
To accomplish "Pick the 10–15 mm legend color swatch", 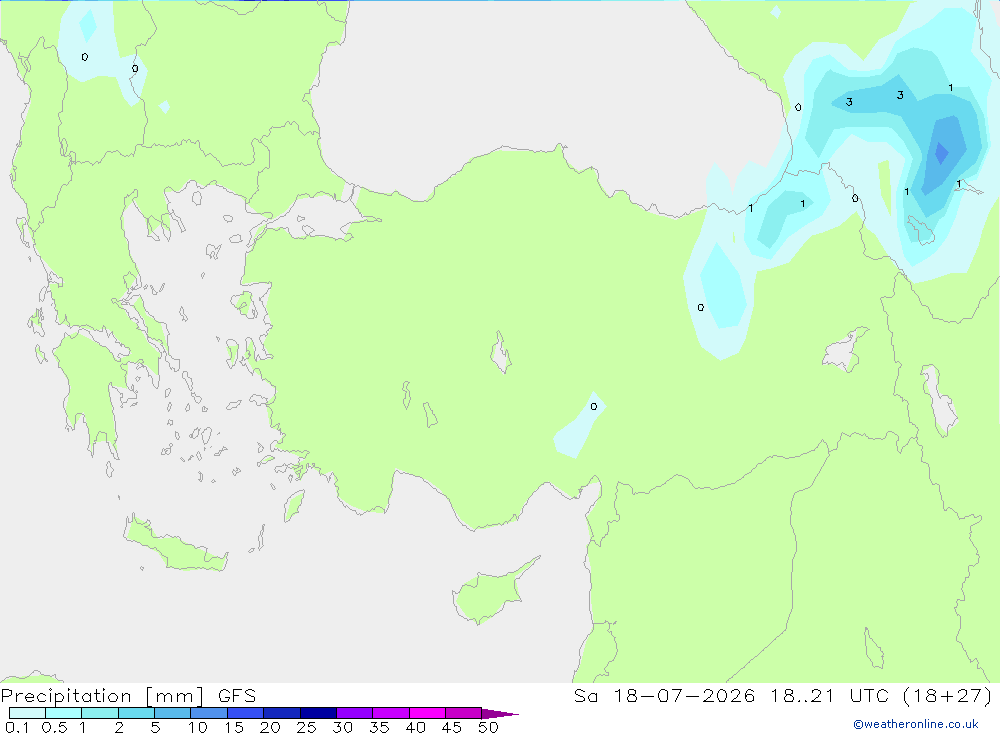I will pyautogui.click(x=209, y=713).
